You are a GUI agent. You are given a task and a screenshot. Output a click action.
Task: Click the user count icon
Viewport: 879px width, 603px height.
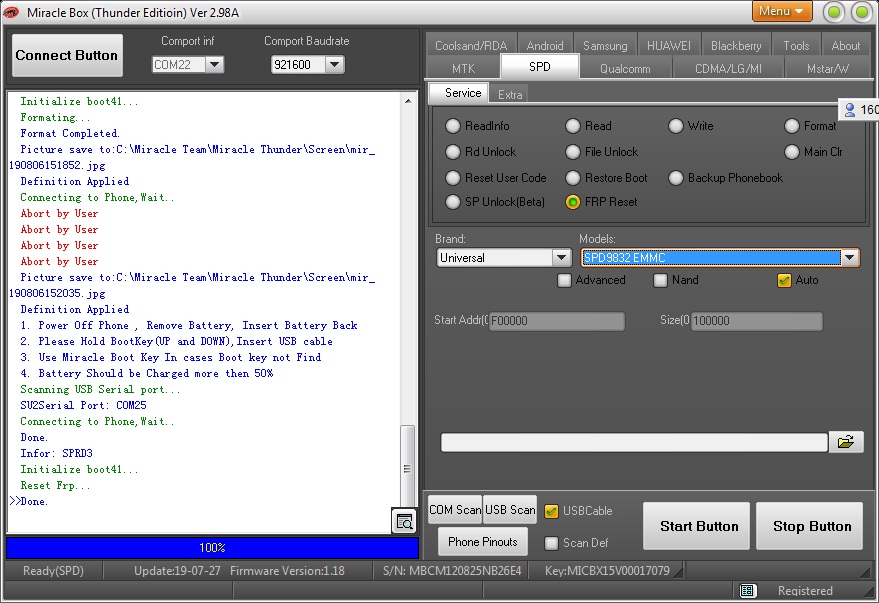coord(850,110)
